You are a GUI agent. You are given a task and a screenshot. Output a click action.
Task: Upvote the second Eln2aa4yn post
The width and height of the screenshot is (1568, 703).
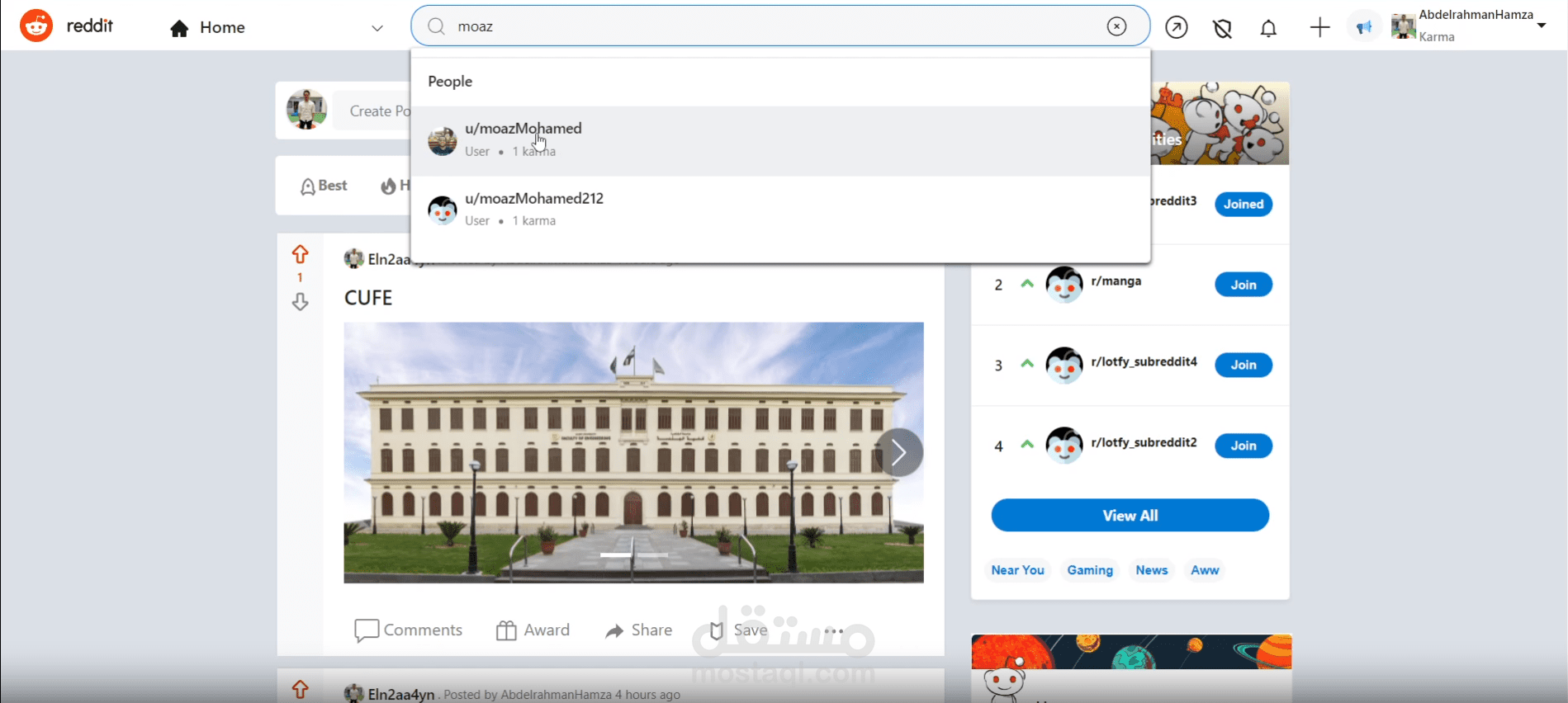click(x=300, y=689)
